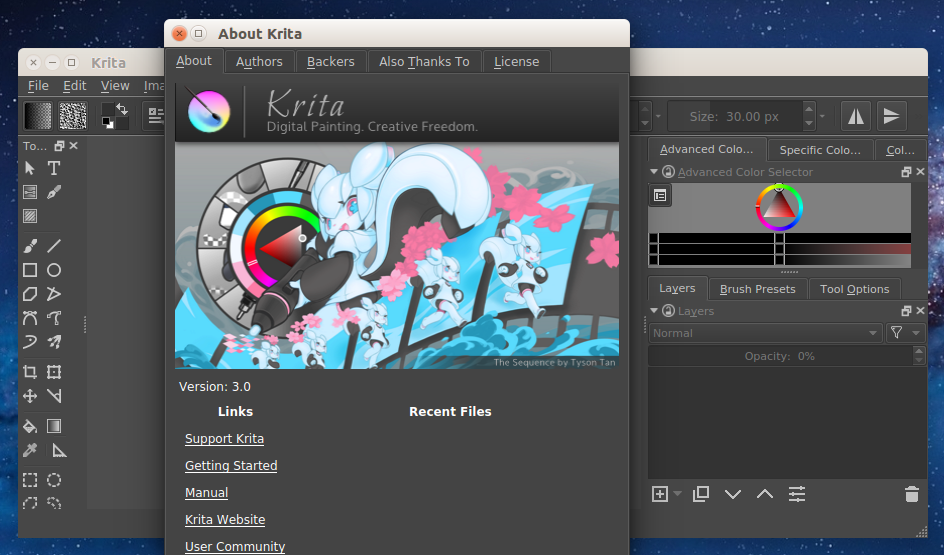944x555 pixels.
Task: Select the Dynamic Brush tool
Action: [30, 342]
